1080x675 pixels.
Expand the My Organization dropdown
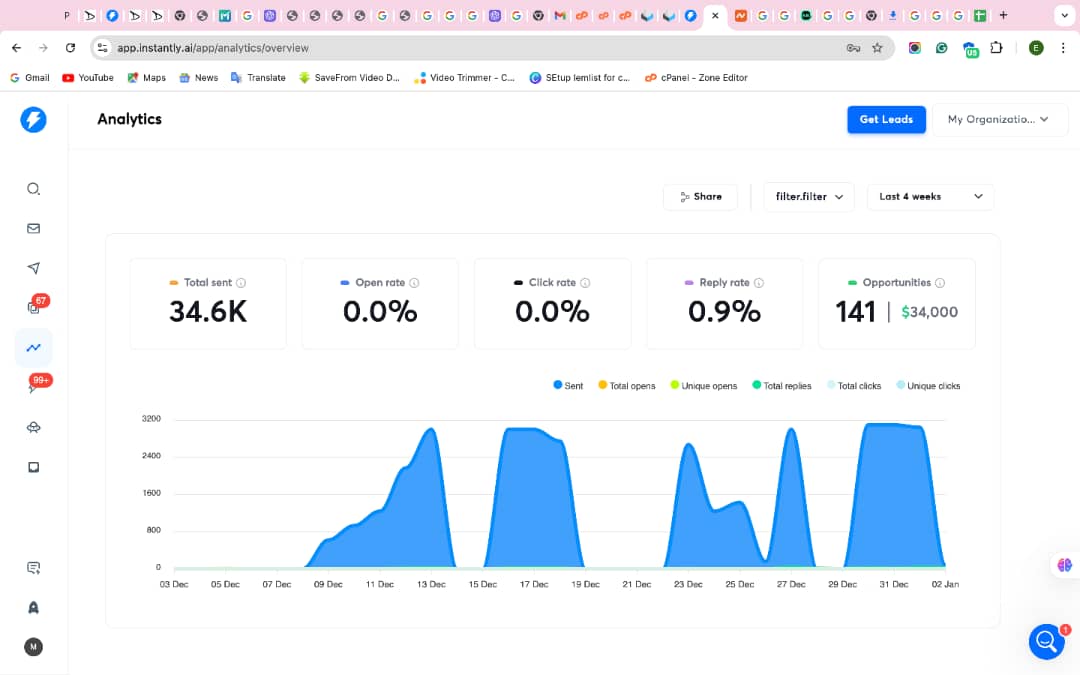coord(999,120)
